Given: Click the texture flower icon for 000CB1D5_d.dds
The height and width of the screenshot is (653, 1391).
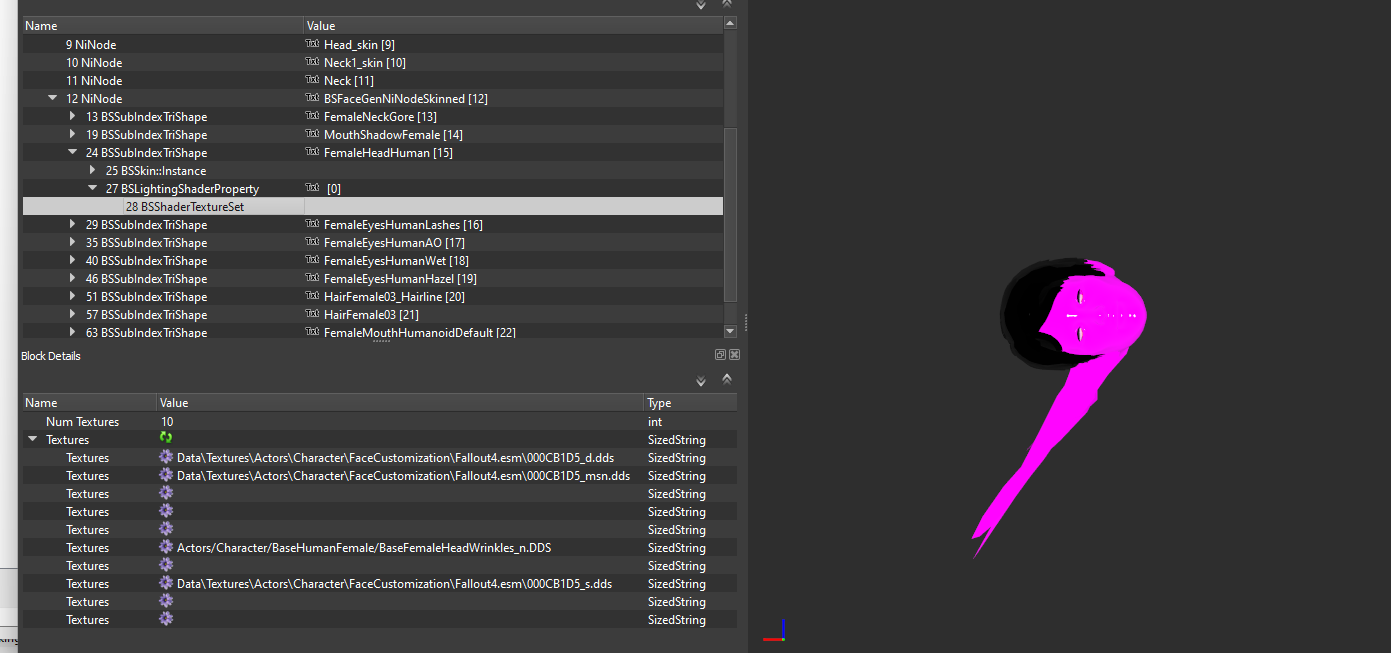Looking at the screenshot, I should click(166, 457).
